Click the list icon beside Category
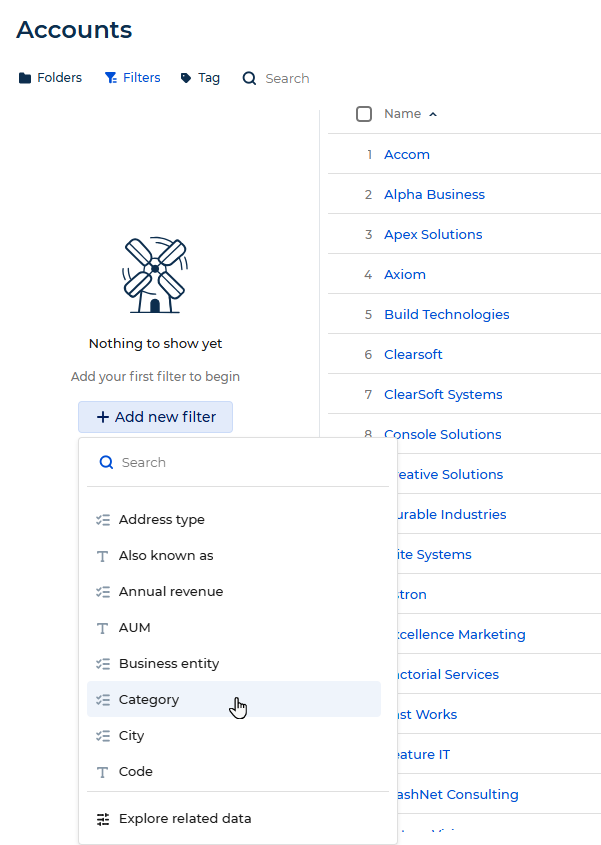Image resolution: width=601 pixels, height=845 pixels. [x=103, y=699]
